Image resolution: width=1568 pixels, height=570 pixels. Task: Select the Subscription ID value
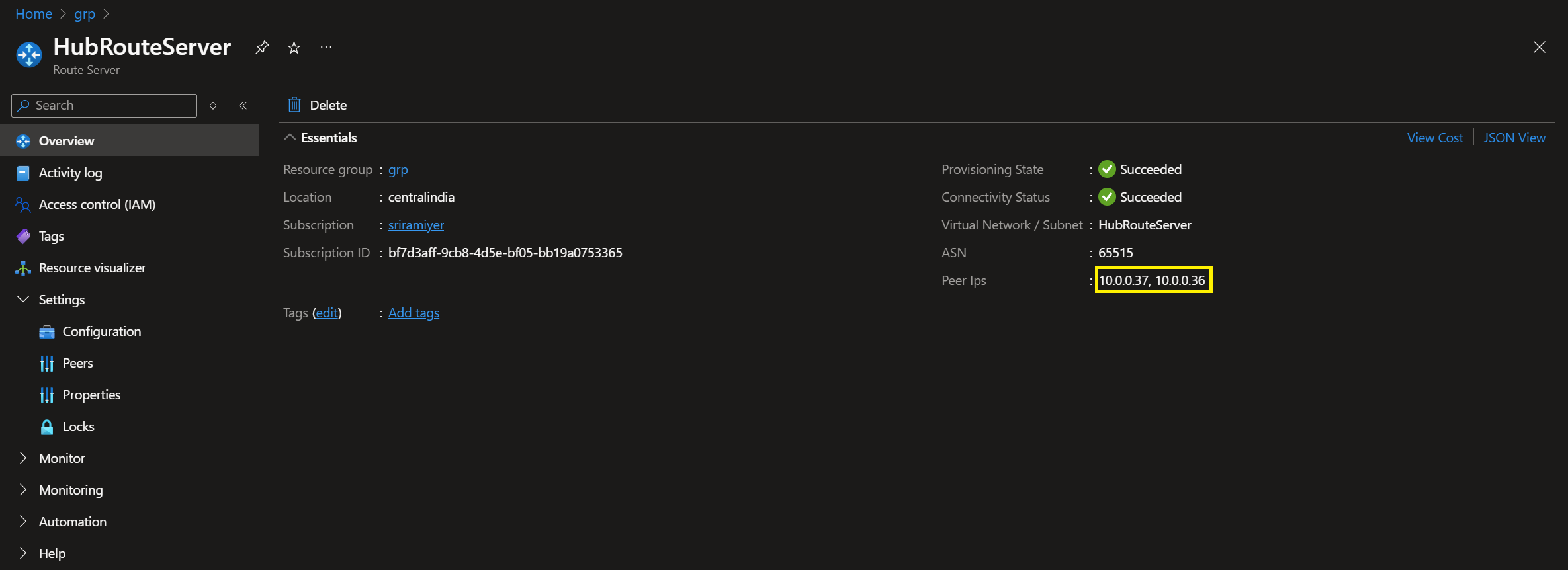505,253
